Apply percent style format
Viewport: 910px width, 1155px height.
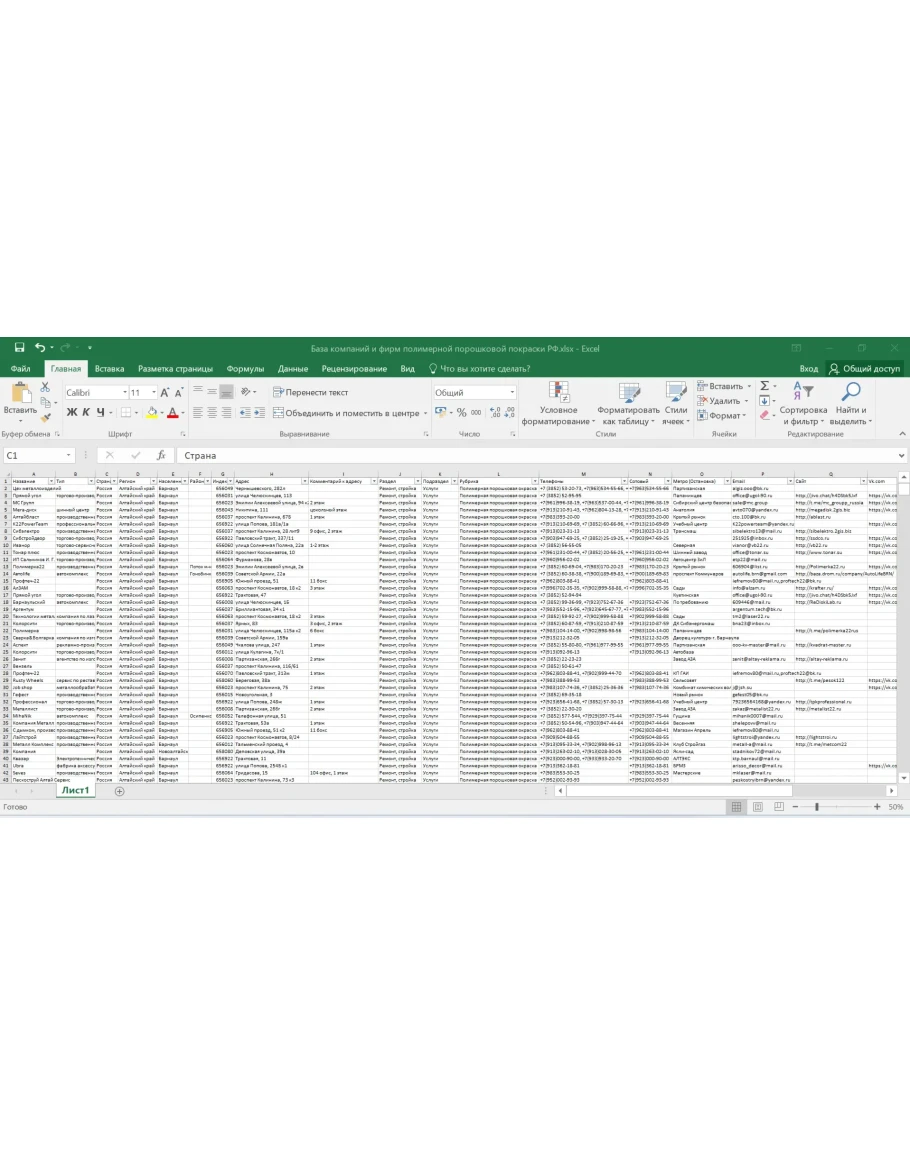461,412
